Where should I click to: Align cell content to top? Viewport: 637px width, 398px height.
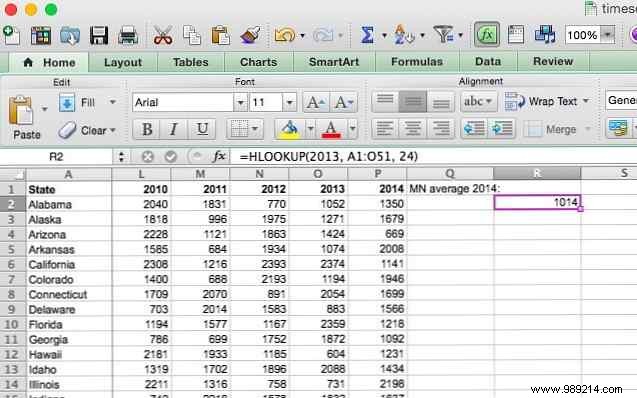click(x=385, y=102)
